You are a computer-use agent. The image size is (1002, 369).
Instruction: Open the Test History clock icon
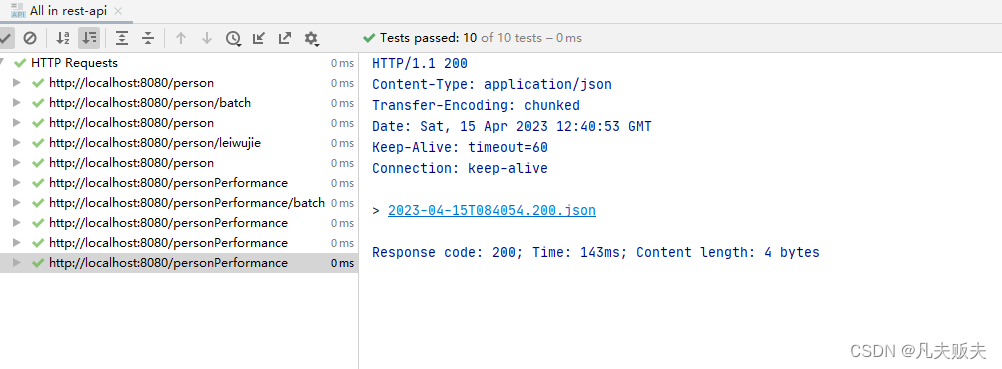click(x=233, y=38)
